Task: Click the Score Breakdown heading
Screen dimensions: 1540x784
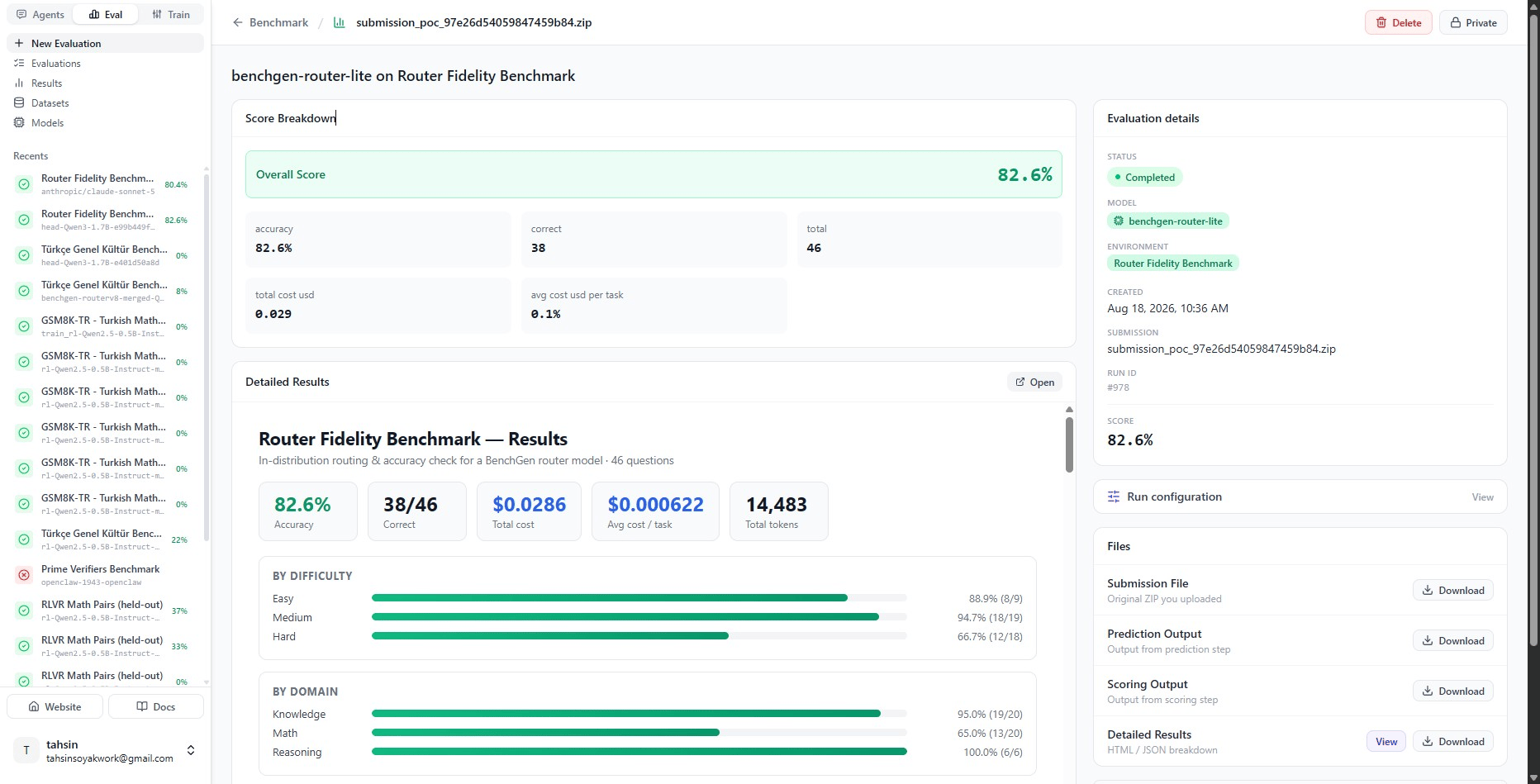Action: click(291, 118)
